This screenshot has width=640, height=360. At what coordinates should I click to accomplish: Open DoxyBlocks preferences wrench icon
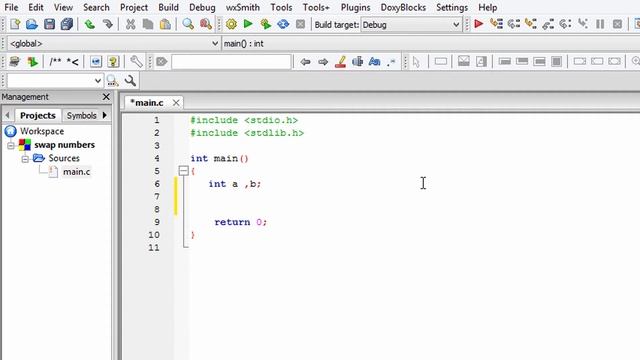coord(136,62)
